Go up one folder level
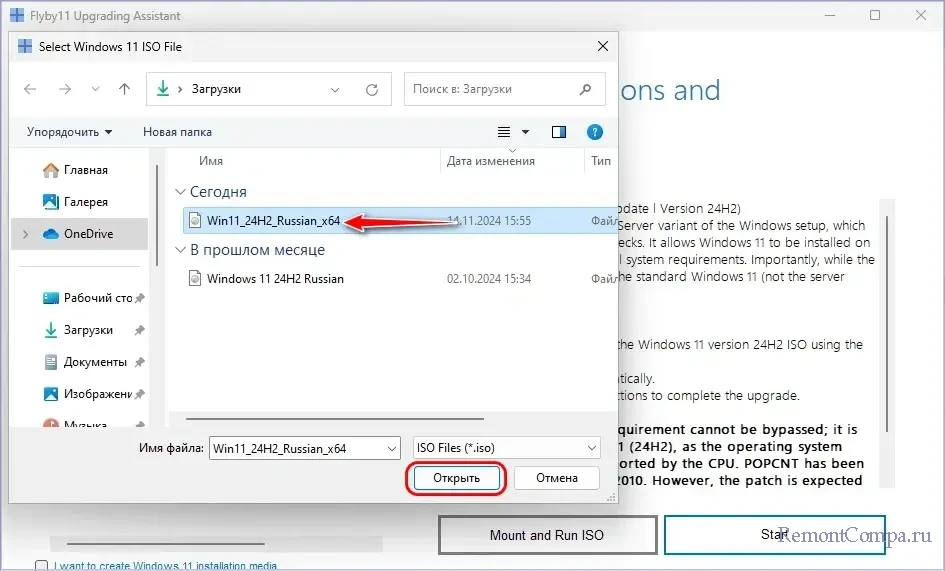This screenshot has width=945, height=571. click(x=124, y=89)
